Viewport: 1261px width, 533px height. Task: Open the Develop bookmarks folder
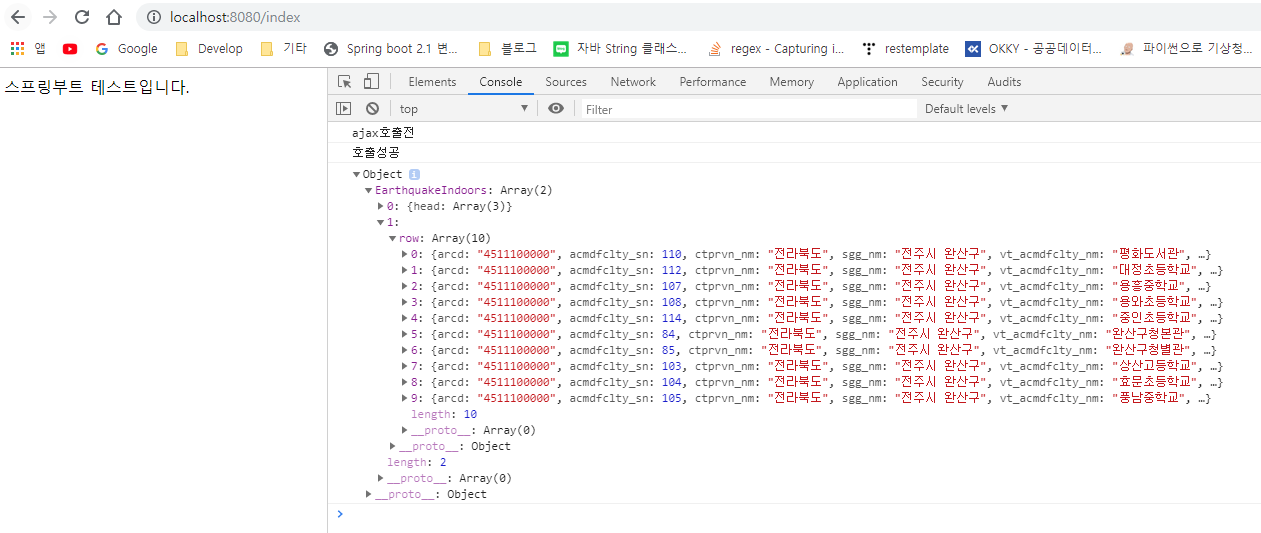[209, 48]
